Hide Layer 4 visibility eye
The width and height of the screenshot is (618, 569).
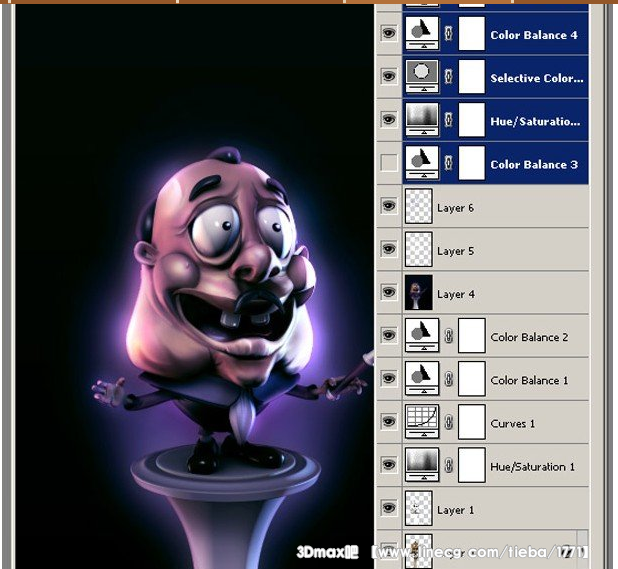(x=389, y=292)
